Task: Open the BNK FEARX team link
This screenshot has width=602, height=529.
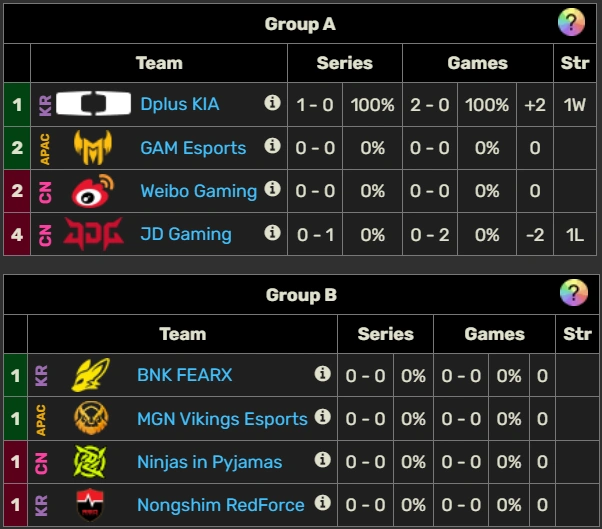Action: click(x=184, y=375)
